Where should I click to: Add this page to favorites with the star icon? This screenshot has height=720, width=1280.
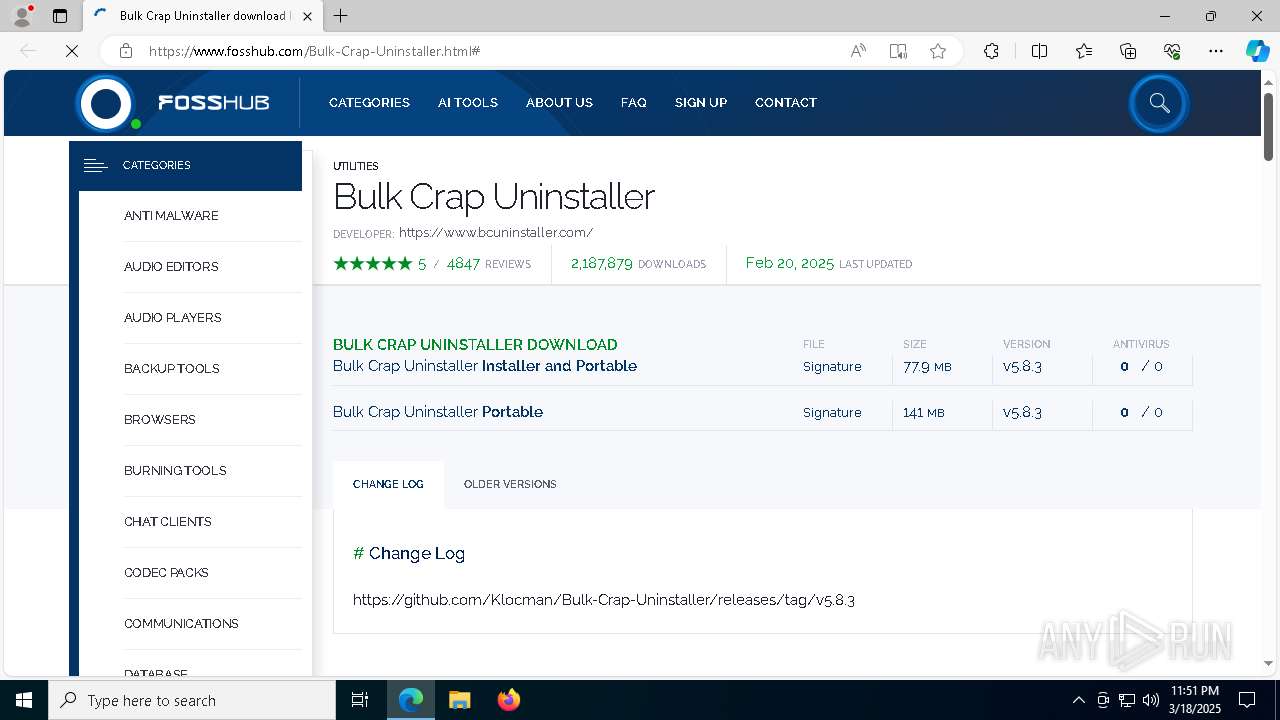(938, 51)
